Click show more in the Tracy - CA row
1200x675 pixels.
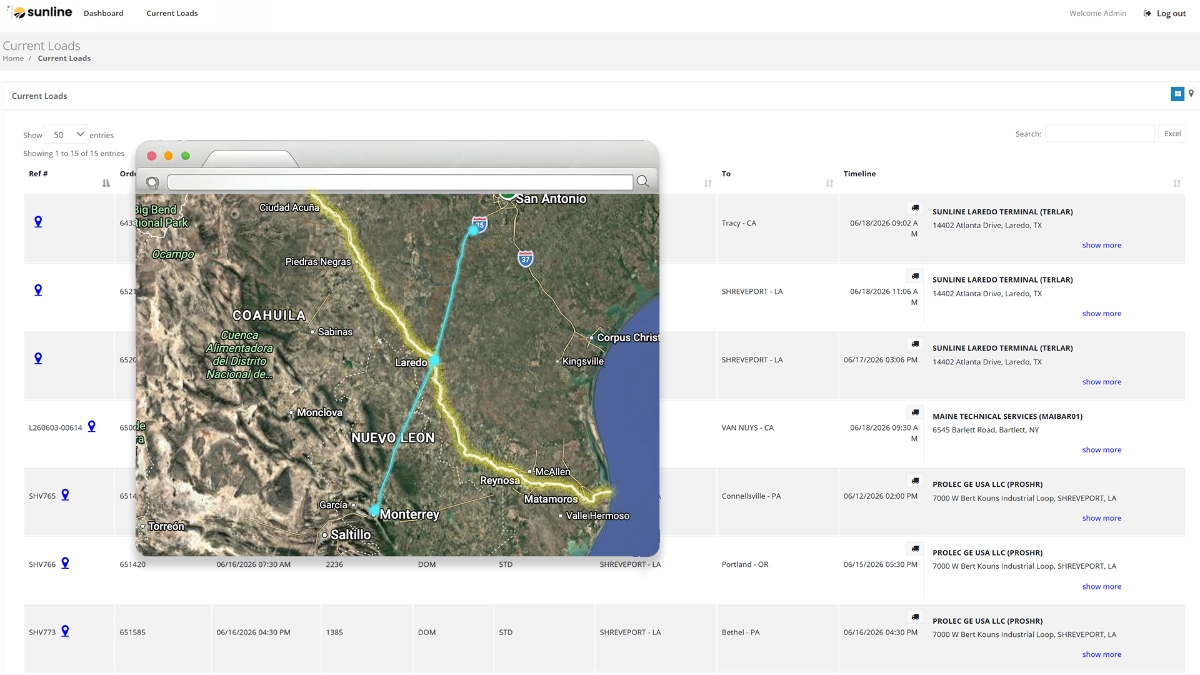[x=1101, y=245]
